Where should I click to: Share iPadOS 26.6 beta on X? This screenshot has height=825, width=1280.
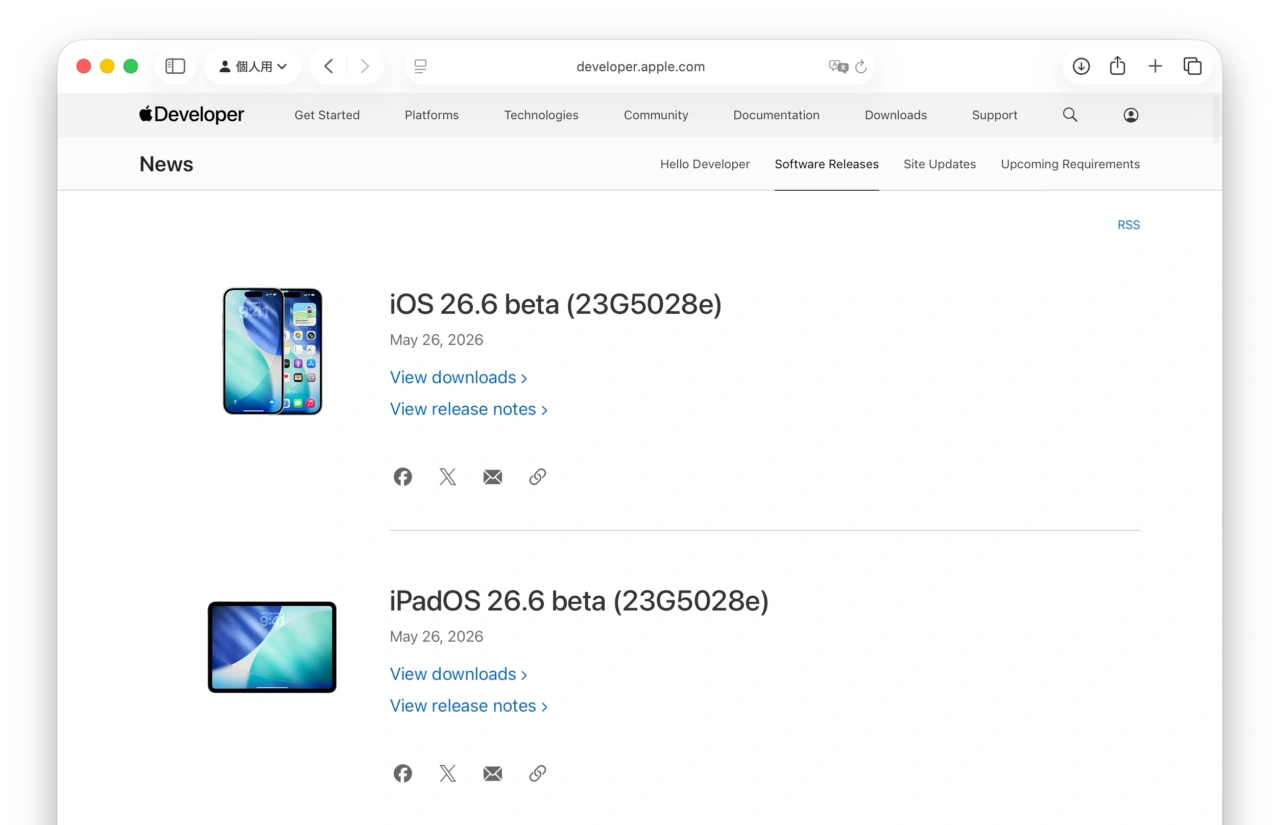tap(448, 773)
